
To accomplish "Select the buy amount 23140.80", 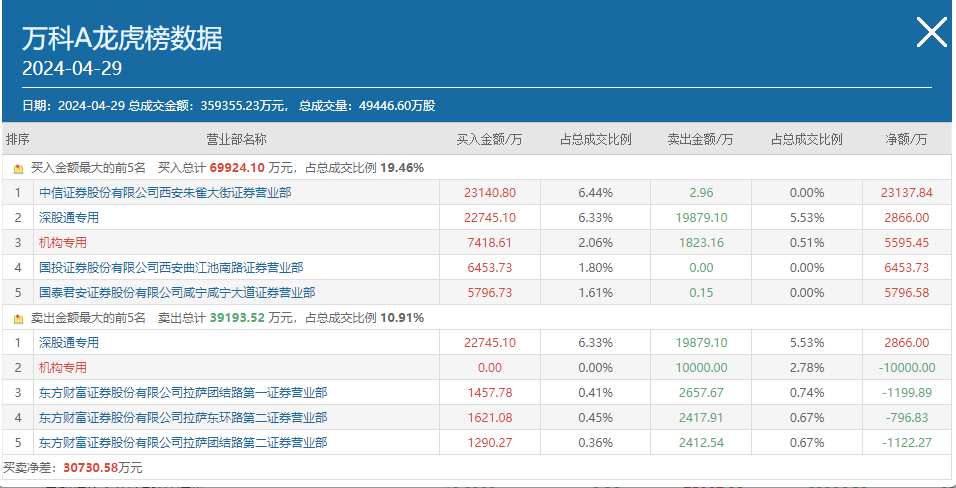I will (x=490, y=193).
